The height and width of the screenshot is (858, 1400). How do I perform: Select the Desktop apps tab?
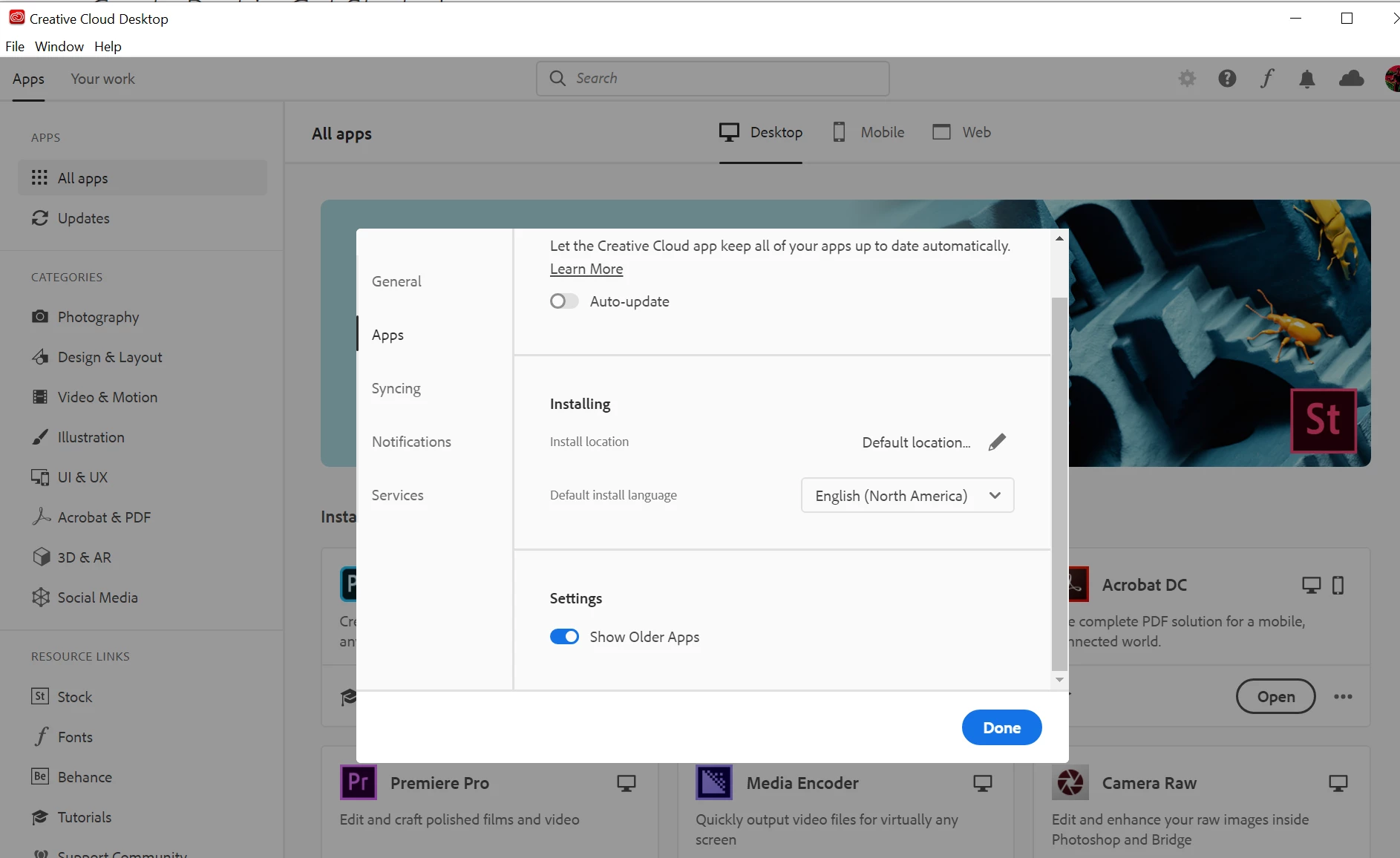coord(761,132)
